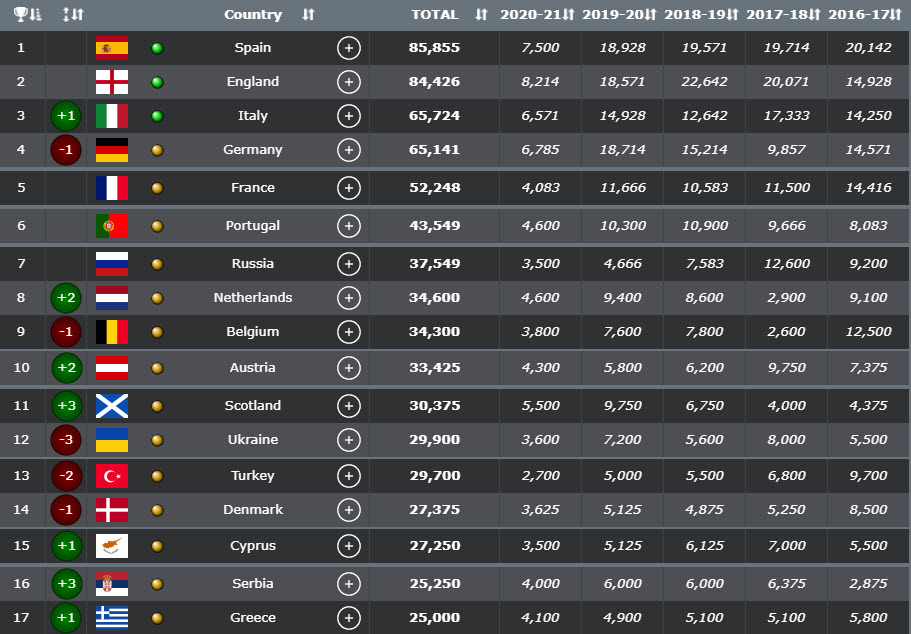Click the green status dot beside England
Image resolution: width=911 pixels, height=634 pixels.
coord(157,82)
